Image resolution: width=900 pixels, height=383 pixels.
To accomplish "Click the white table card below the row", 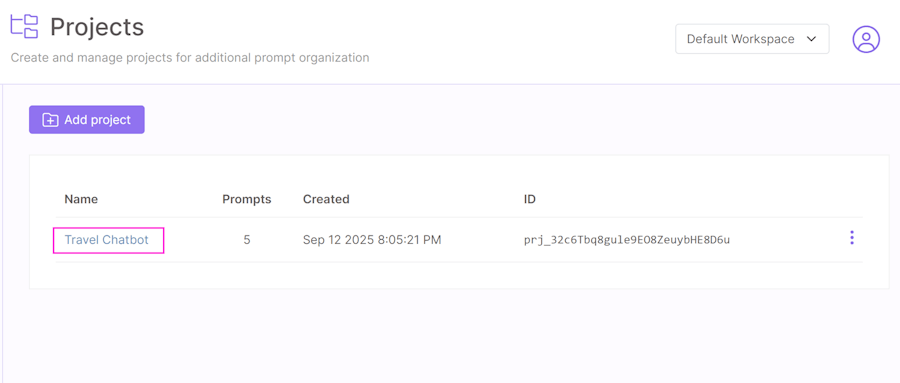I will 459,276.
